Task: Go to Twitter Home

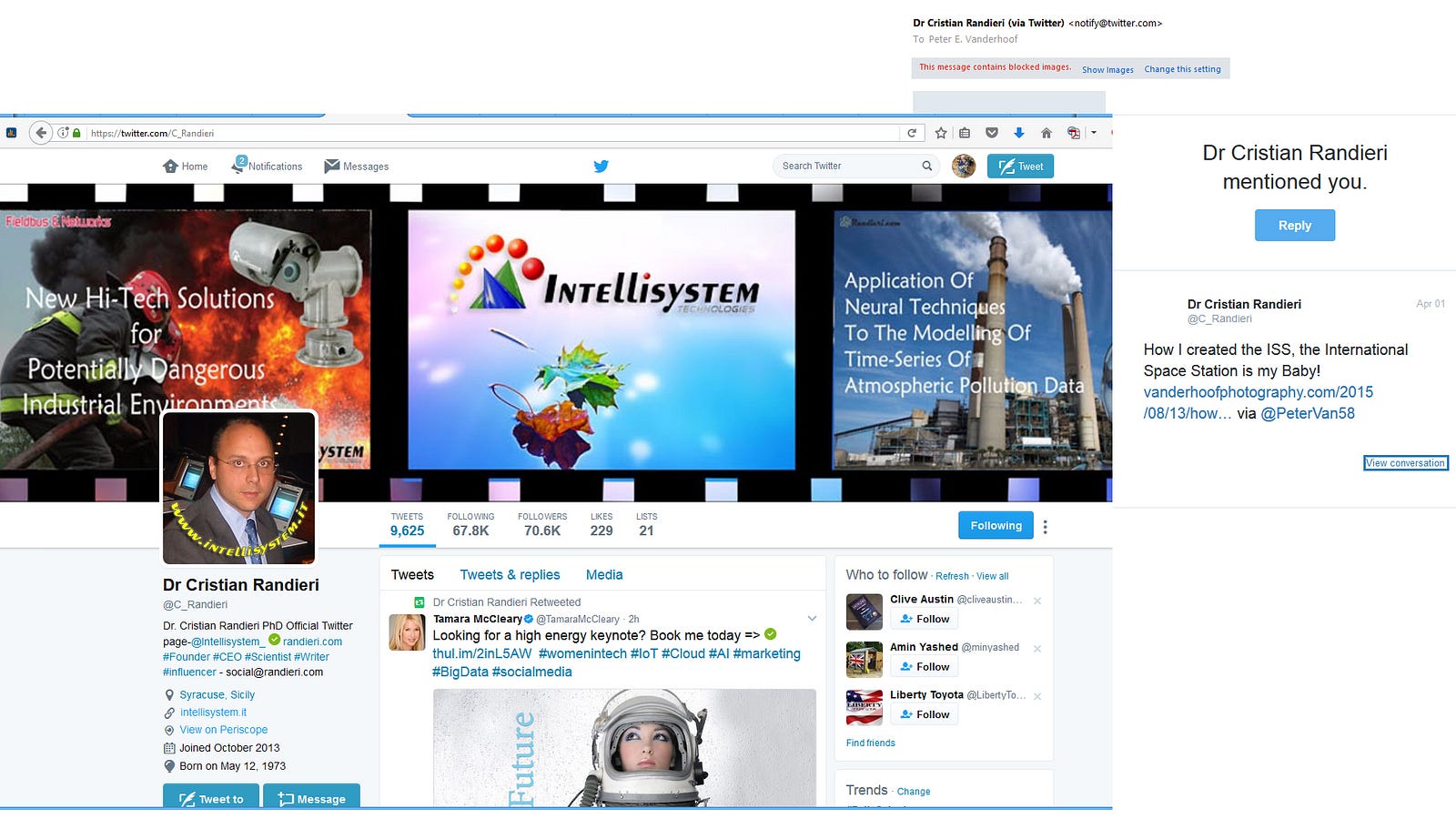Action: 185,167
